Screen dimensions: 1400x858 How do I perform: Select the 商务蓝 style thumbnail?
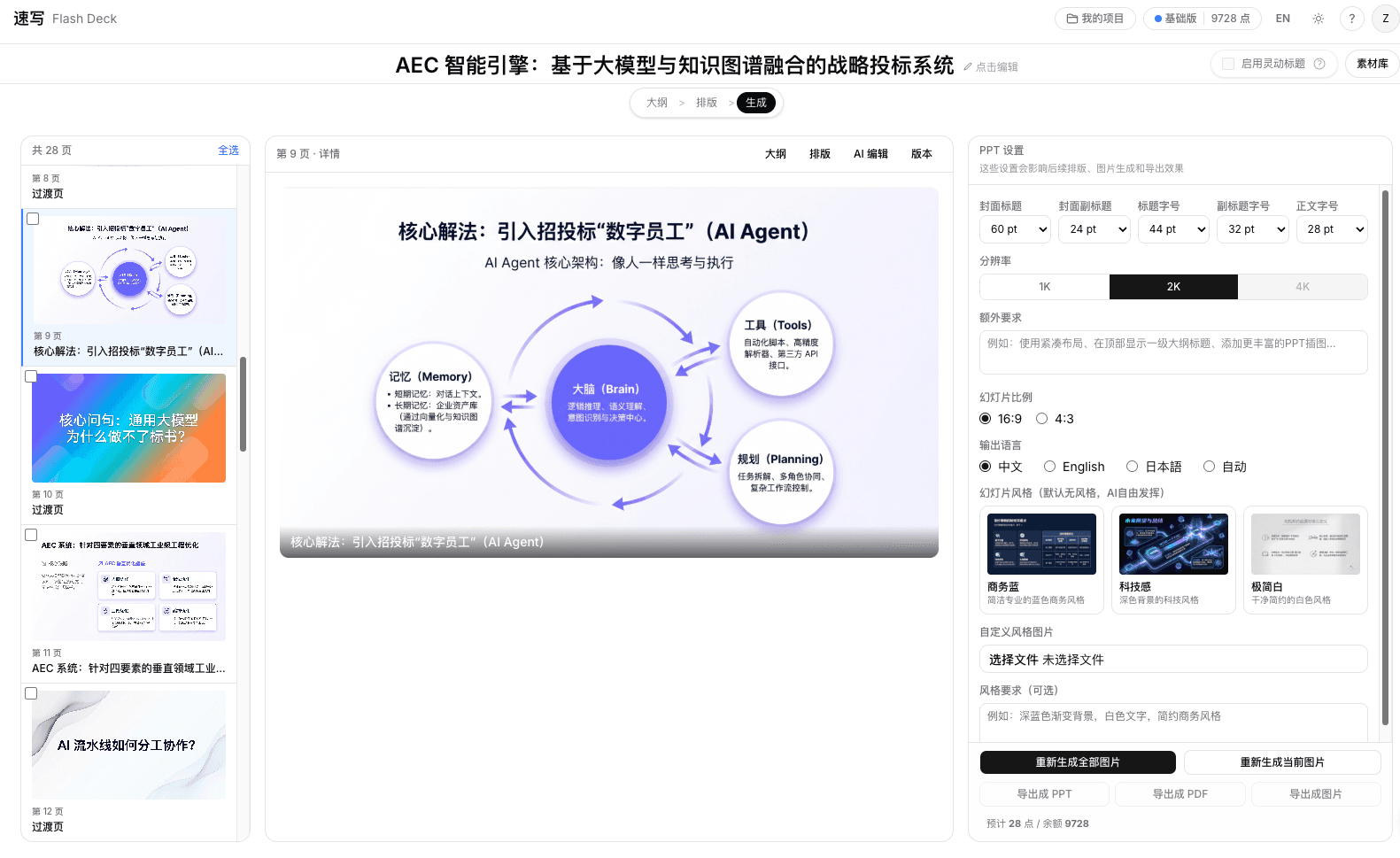(x=1041, y=544)
